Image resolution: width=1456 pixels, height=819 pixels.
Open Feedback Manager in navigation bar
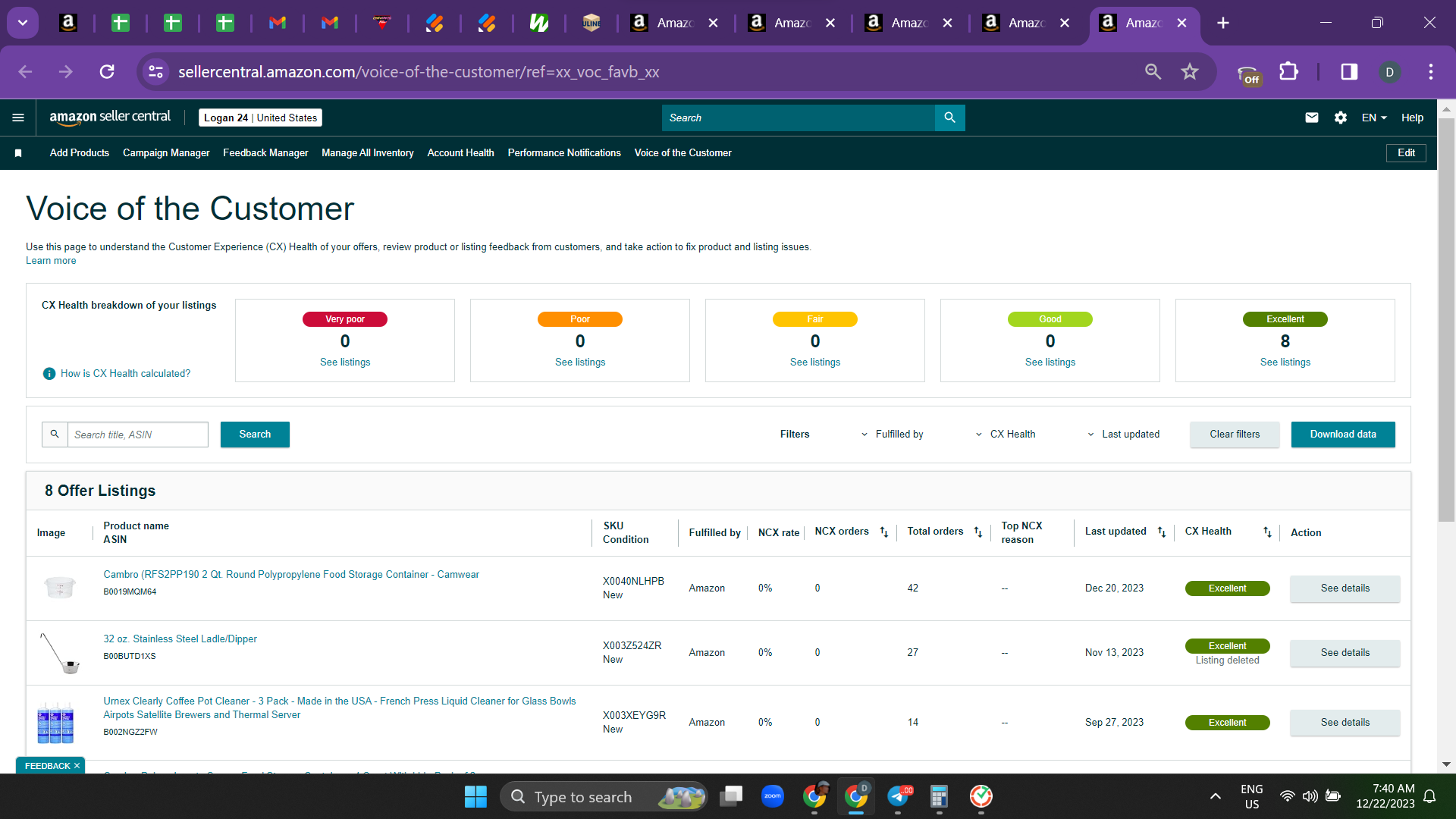pos(265,153)
